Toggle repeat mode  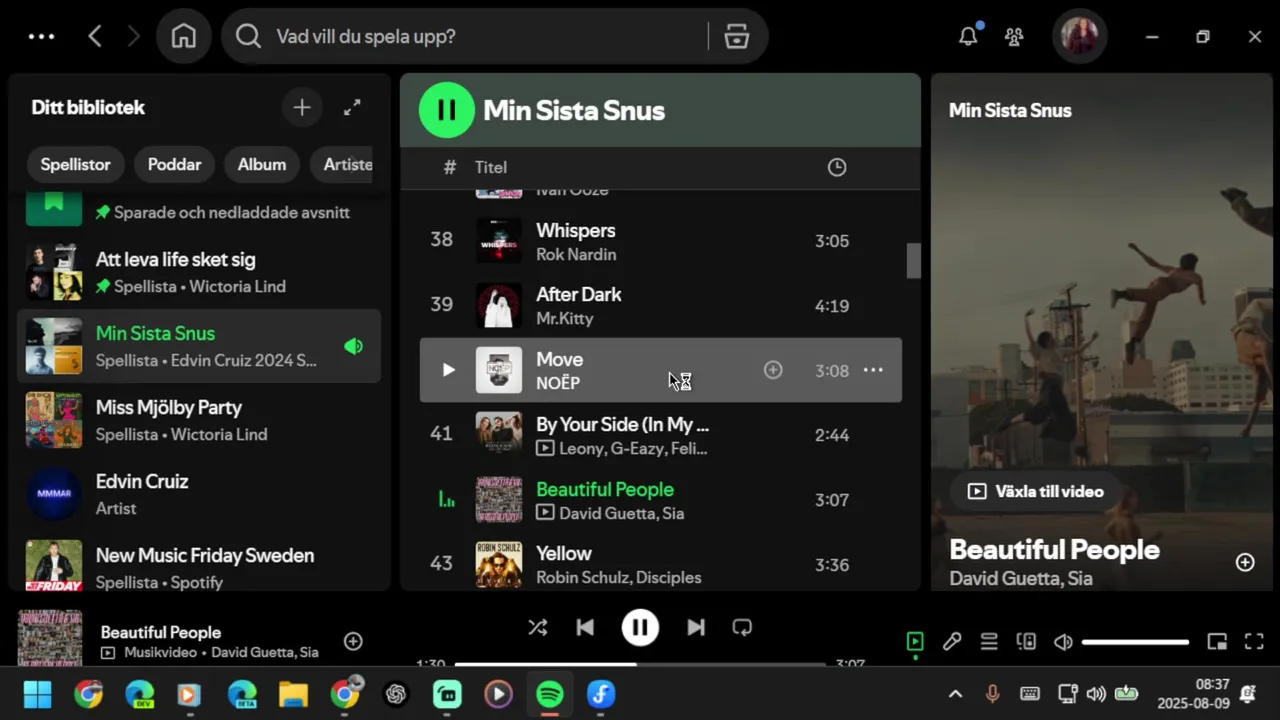(742, 628)
